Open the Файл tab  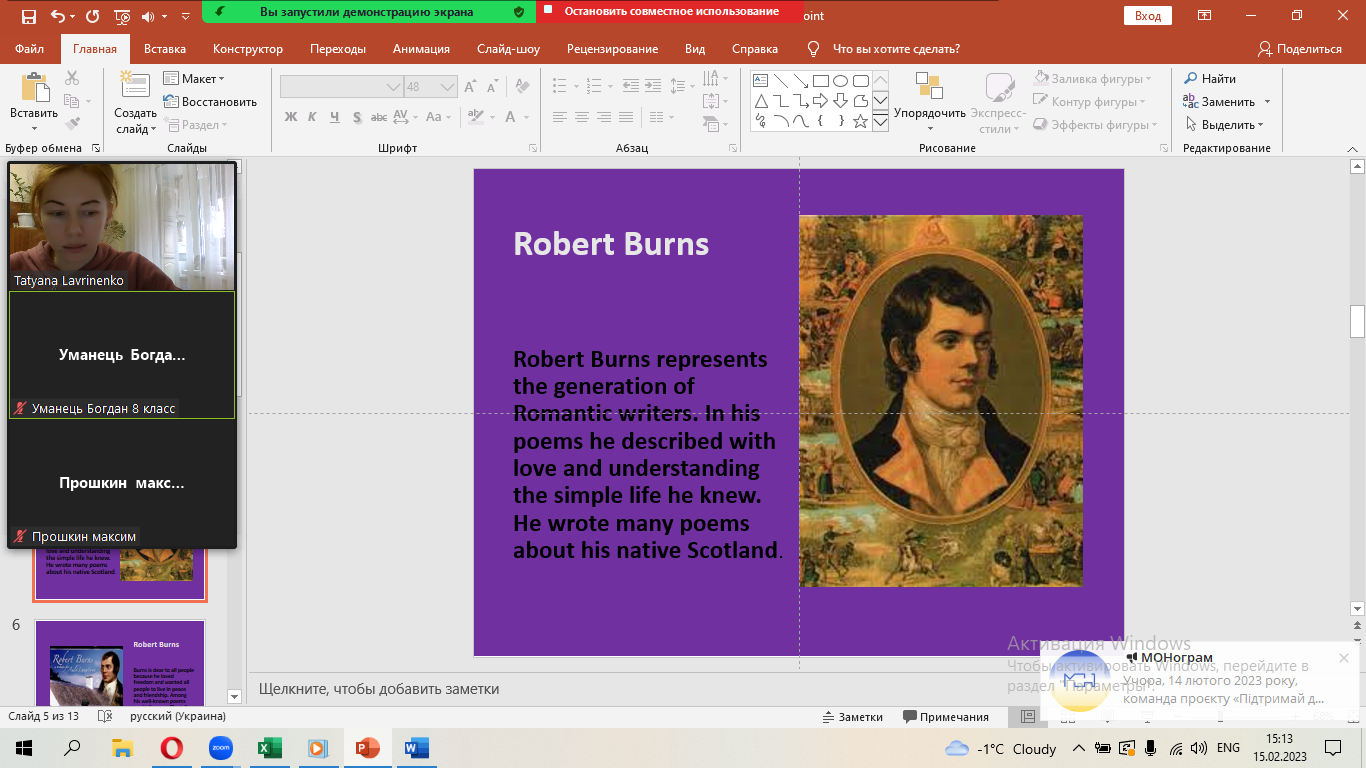[x=29, y=49]
